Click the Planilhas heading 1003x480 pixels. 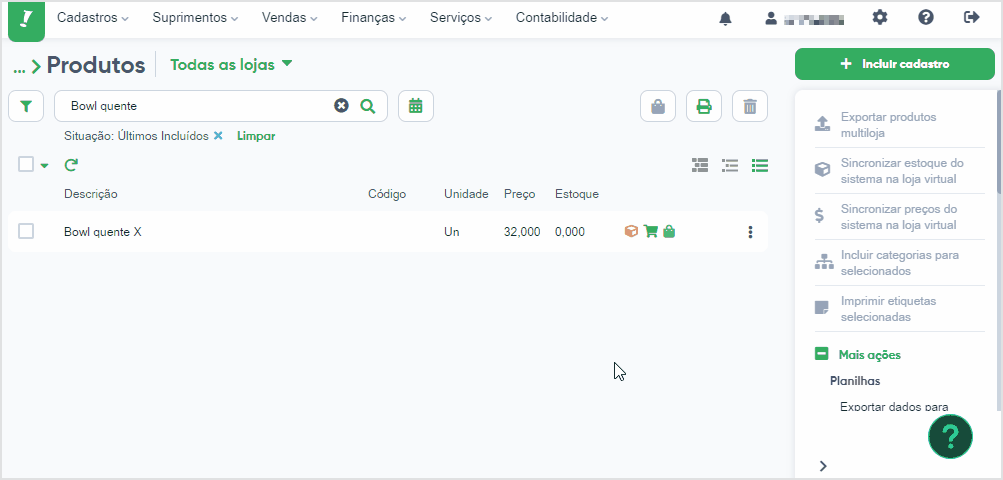pos(855,381)
